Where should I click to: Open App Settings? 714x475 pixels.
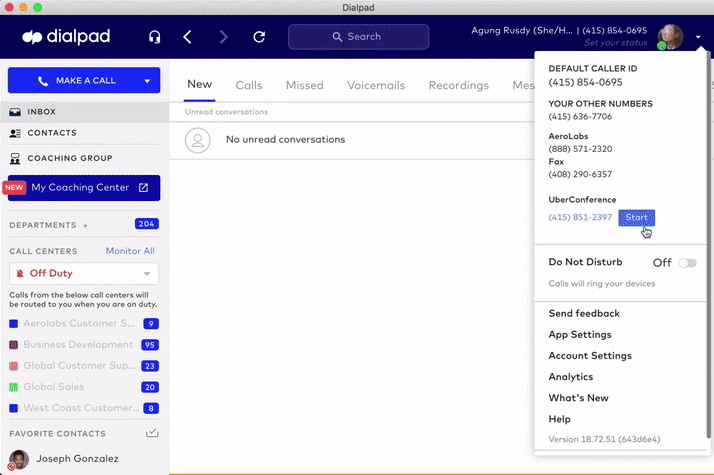580,335
